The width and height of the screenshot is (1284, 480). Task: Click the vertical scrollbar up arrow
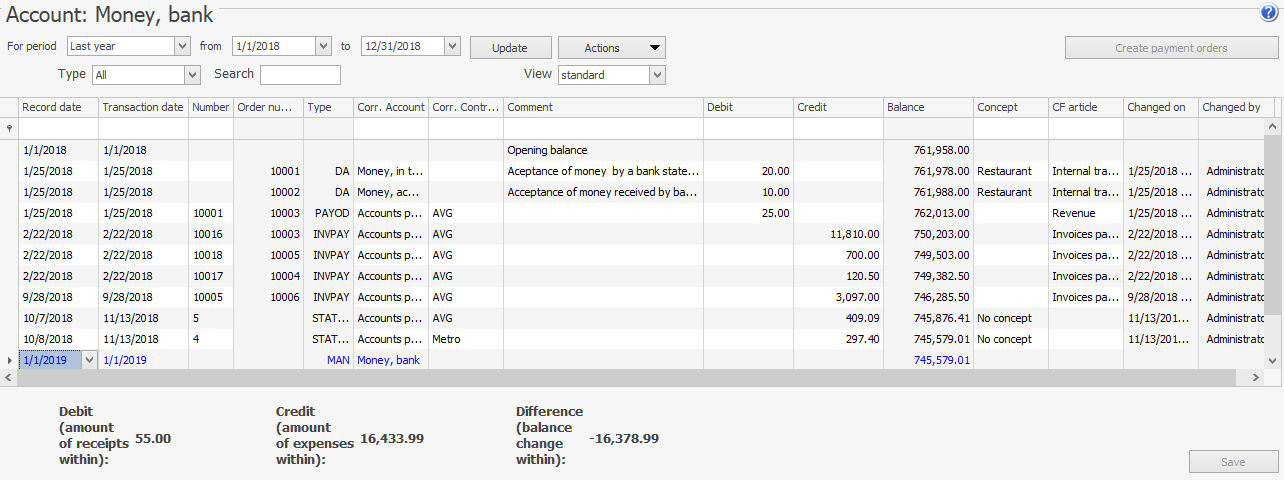(1273, 128)
